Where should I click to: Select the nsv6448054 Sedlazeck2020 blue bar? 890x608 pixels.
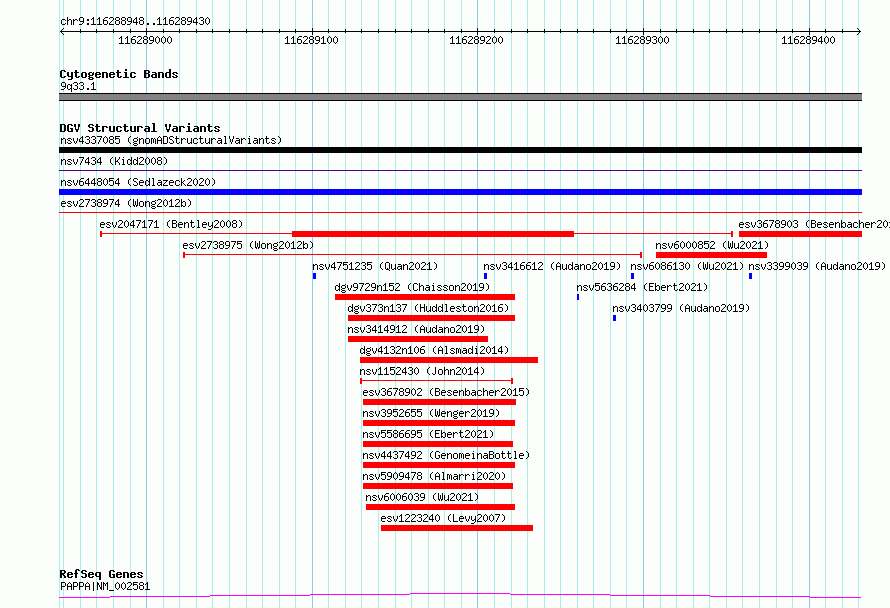coord(460,192)
